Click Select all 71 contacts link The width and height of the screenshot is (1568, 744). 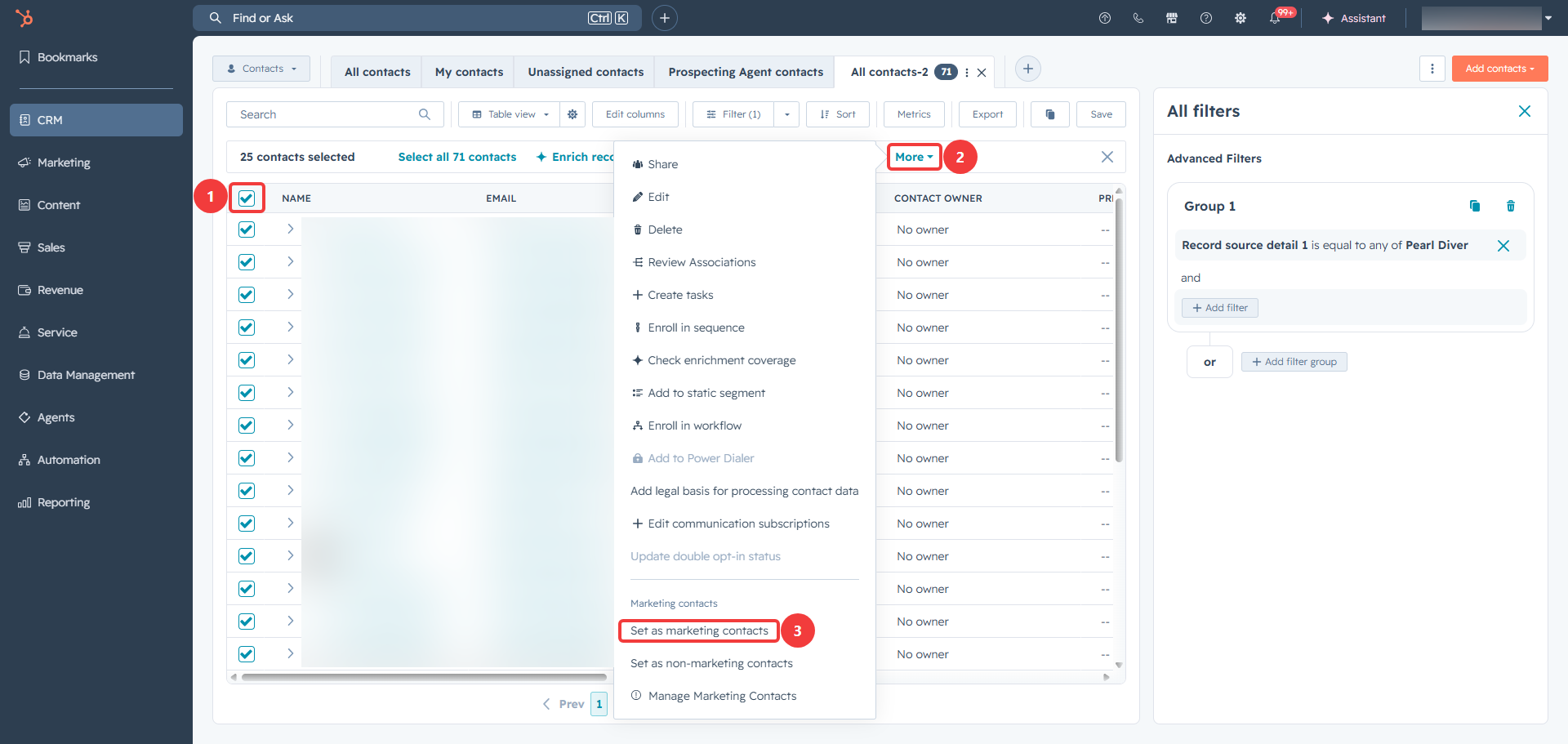coord(457,157)
